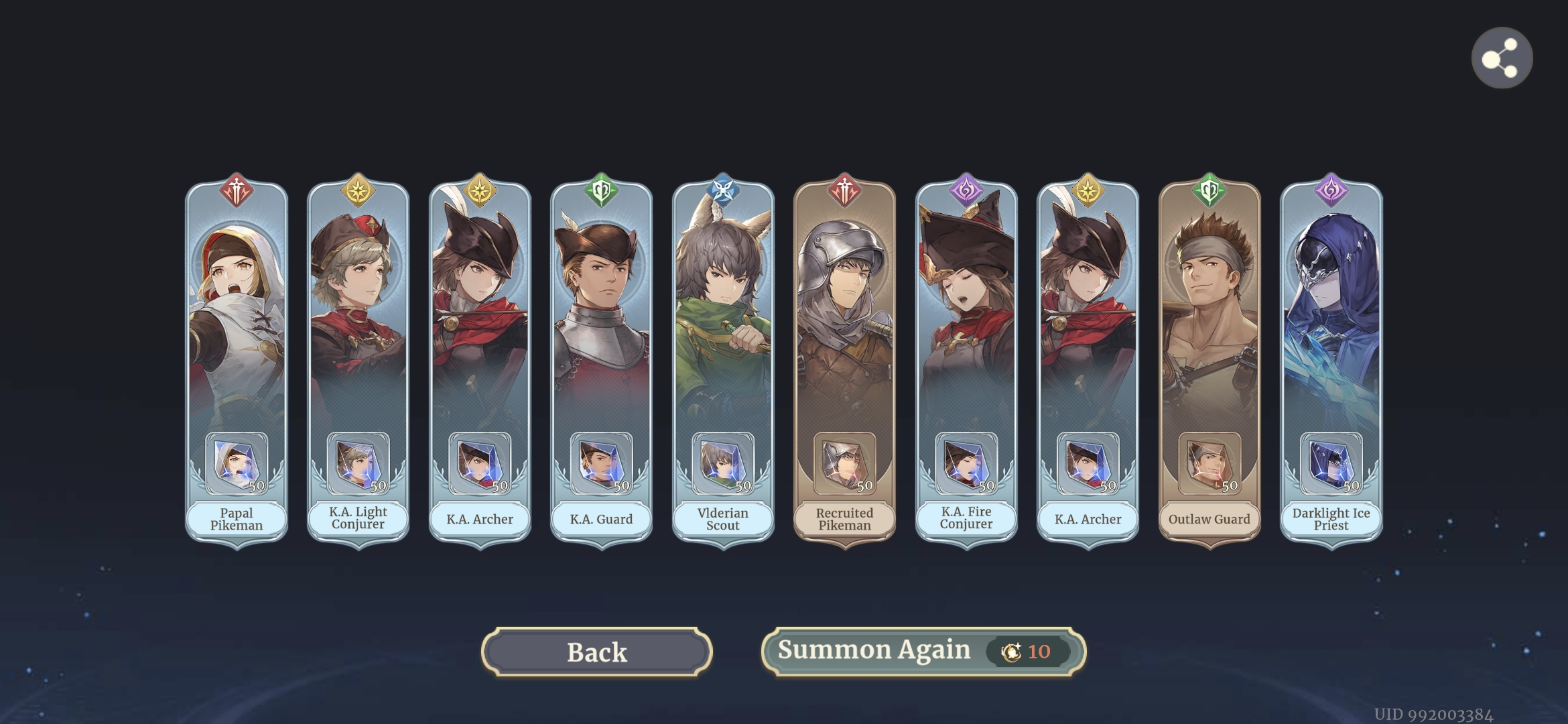Image resolution: width=1568 pixels, height=724 pixels.
Task: Click the Darklight Ice Priest shard icon
Action: point(1331,463)
